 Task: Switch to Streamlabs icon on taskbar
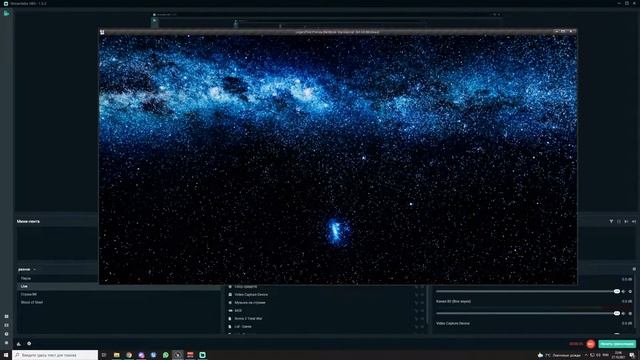202,355
